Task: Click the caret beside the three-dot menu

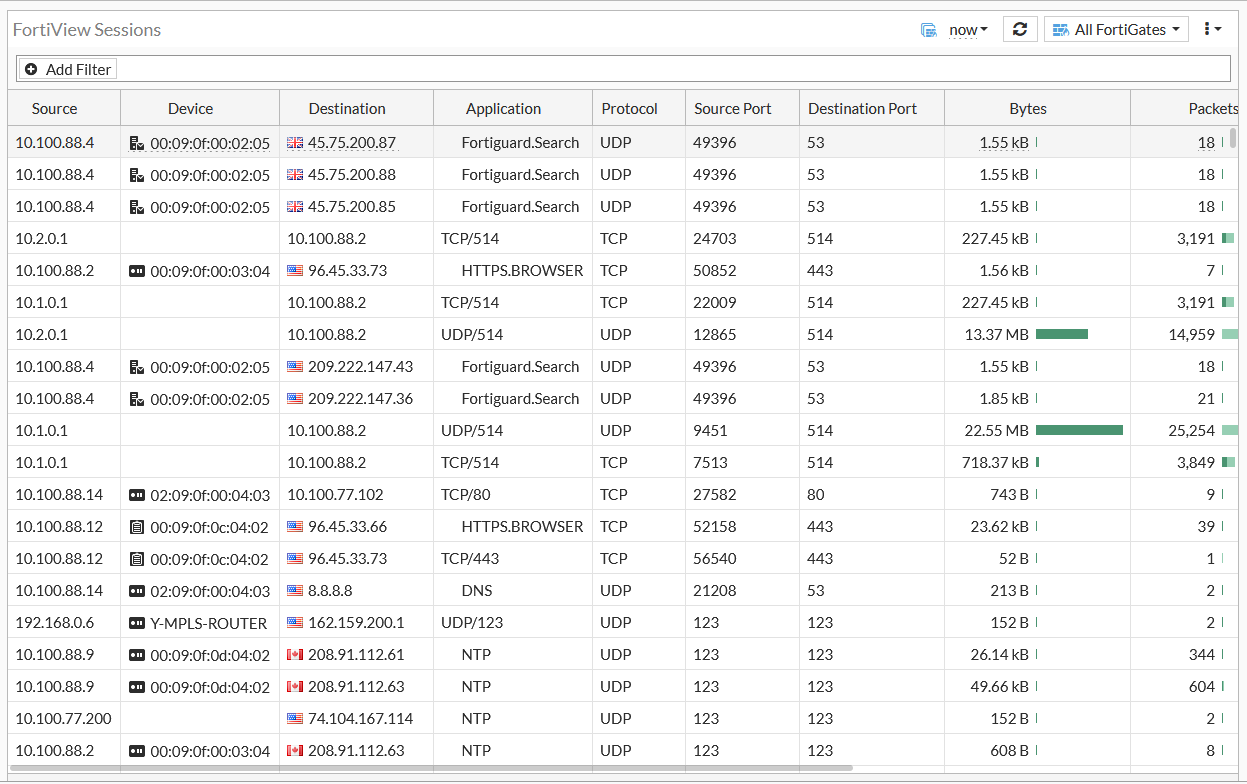Action: (x=1219, y=29)
